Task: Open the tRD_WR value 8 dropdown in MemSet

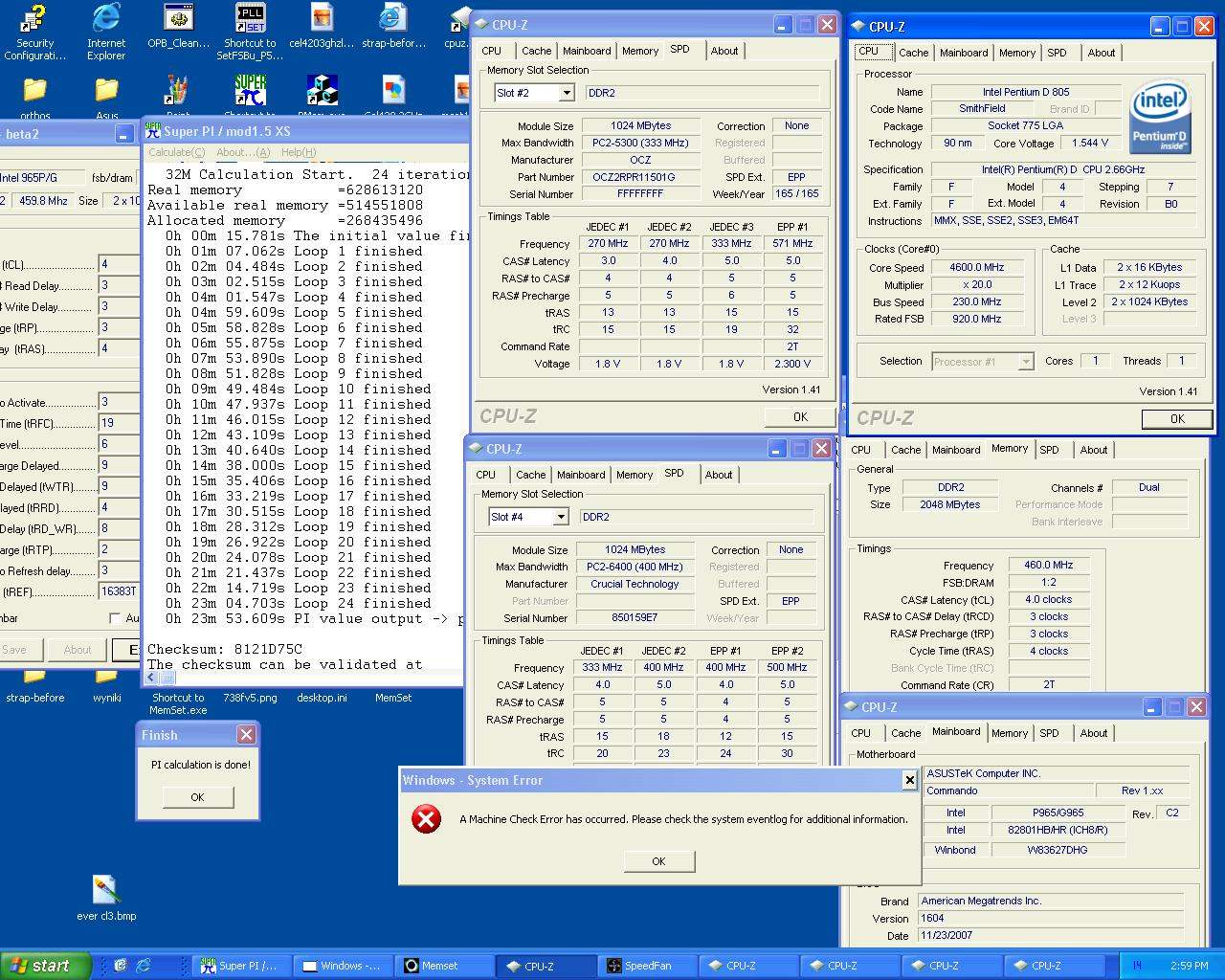Action: point(119,528)
